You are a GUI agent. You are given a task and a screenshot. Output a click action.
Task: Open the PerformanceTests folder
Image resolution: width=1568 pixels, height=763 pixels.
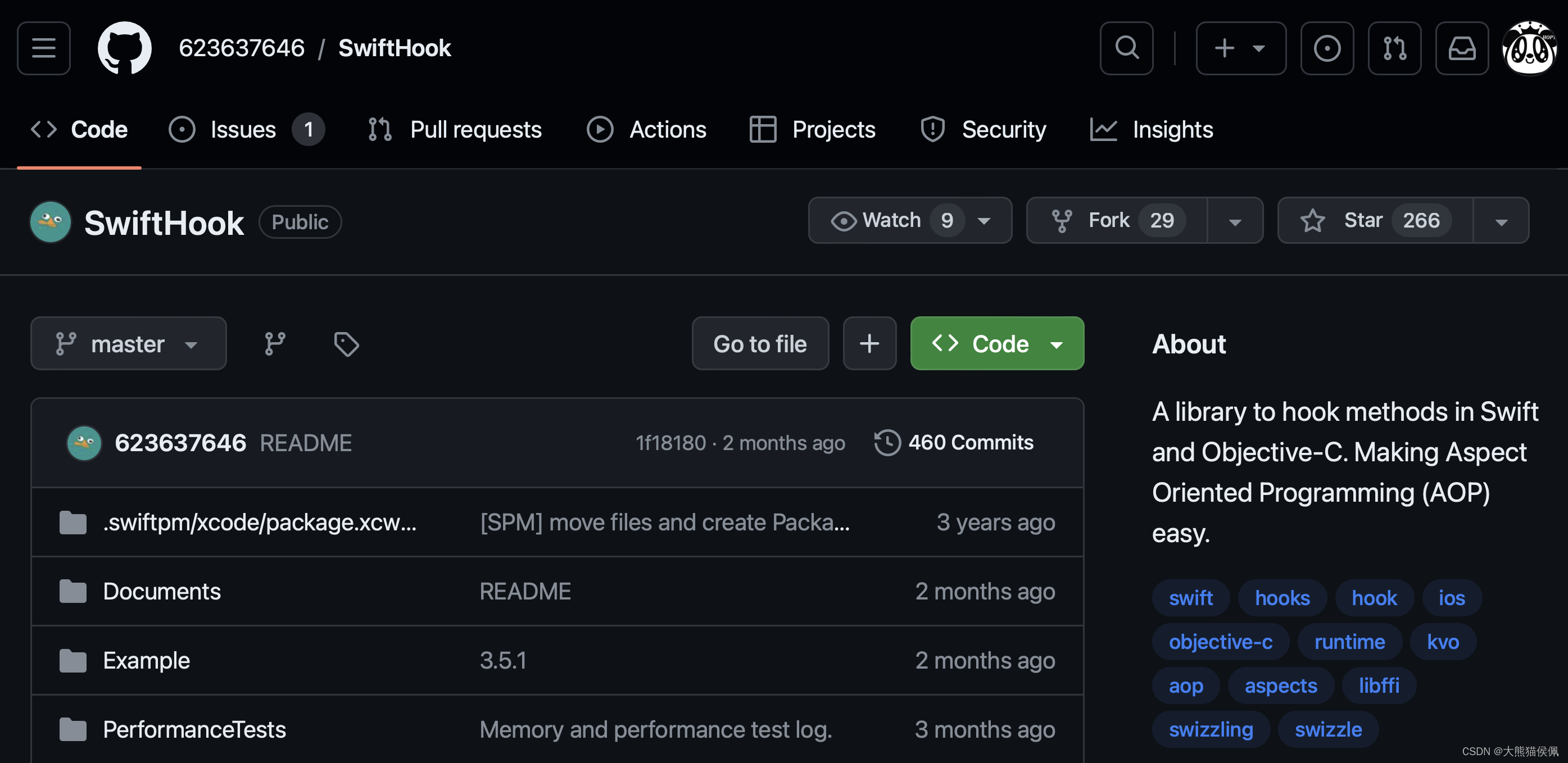194,729
